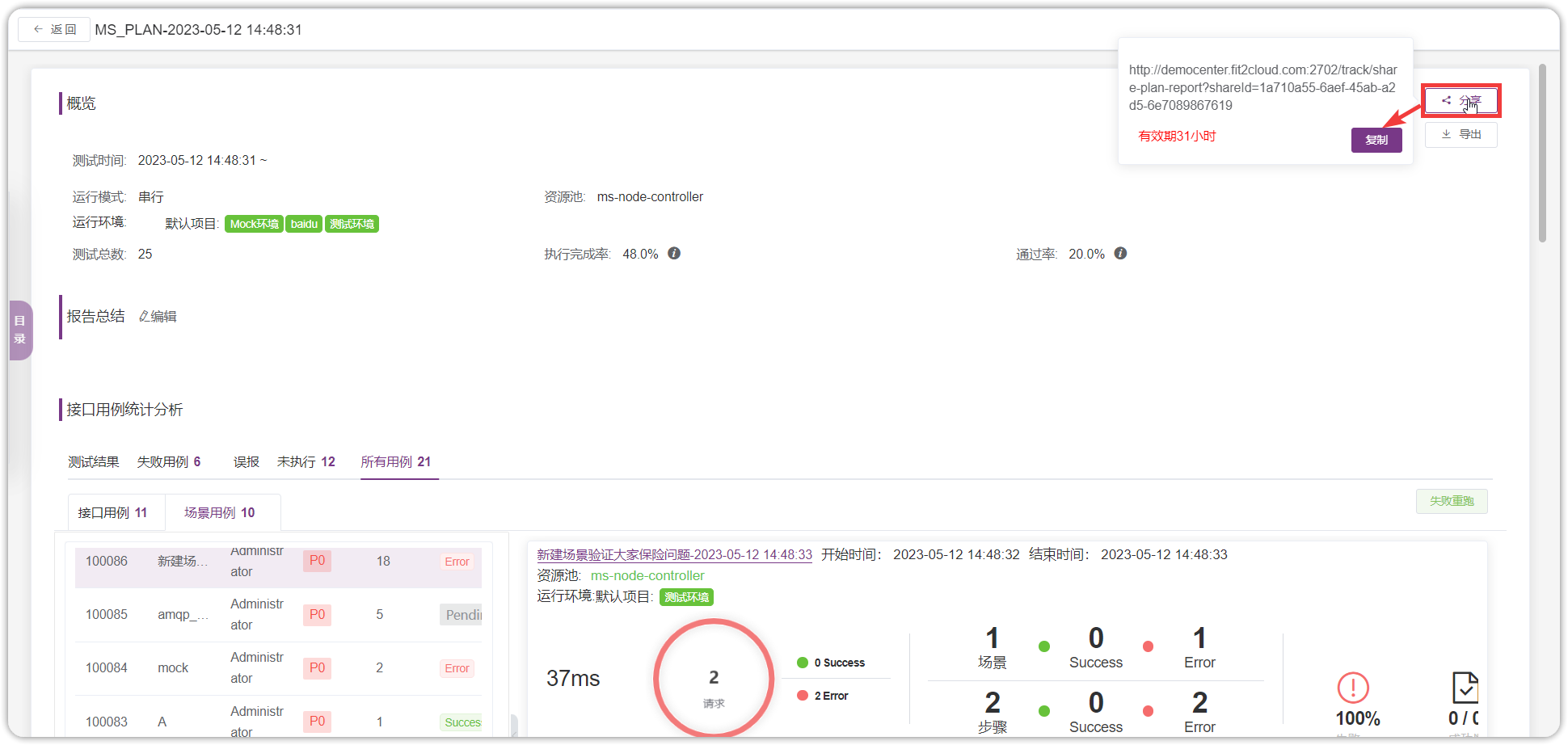Click the 导出 export button
This screenshot has height=745, width=1568.
click(1461, 135)
